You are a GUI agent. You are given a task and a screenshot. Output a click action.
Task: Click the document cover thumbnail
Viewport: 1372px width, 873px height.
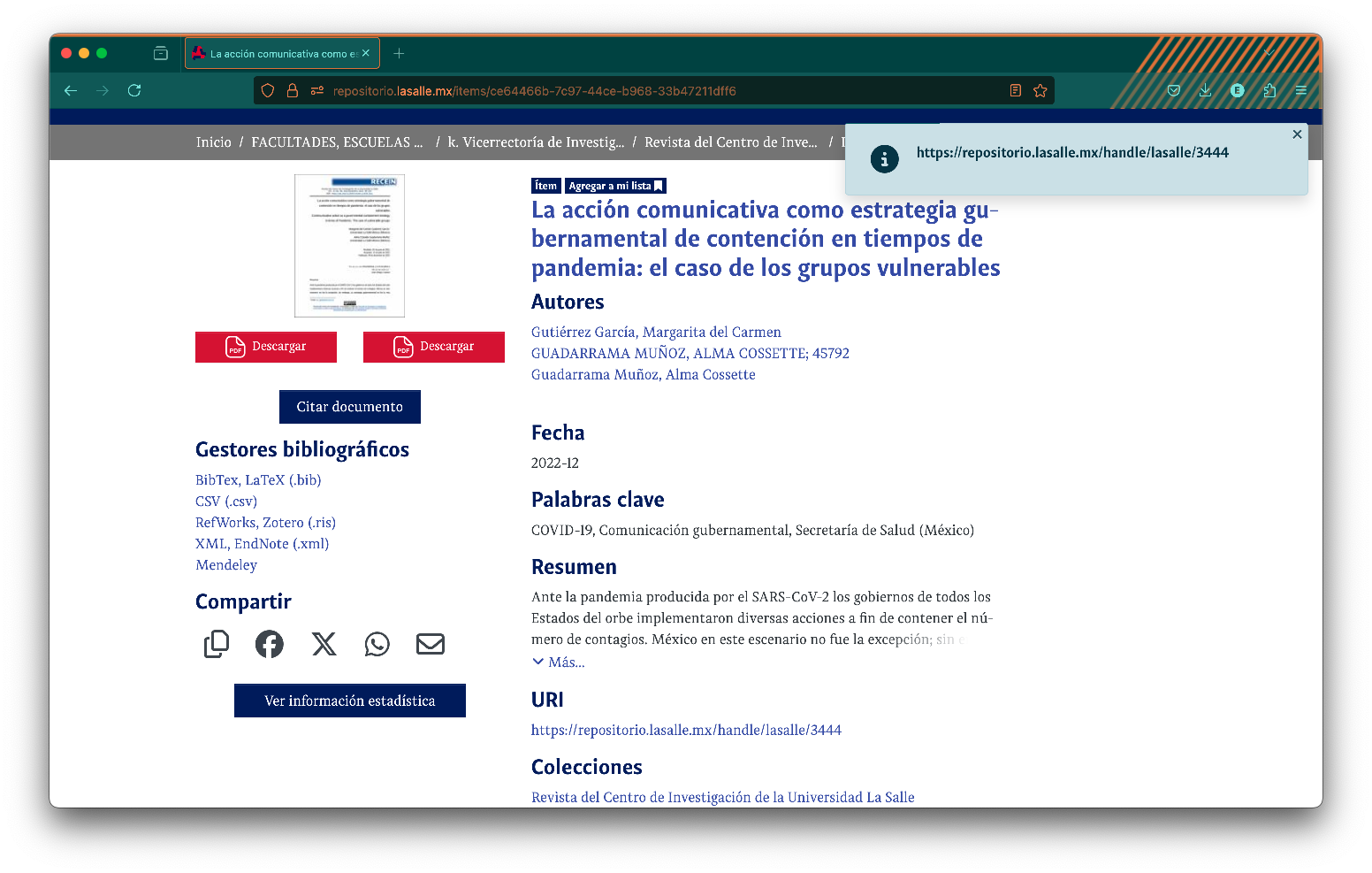coord(349,246)
